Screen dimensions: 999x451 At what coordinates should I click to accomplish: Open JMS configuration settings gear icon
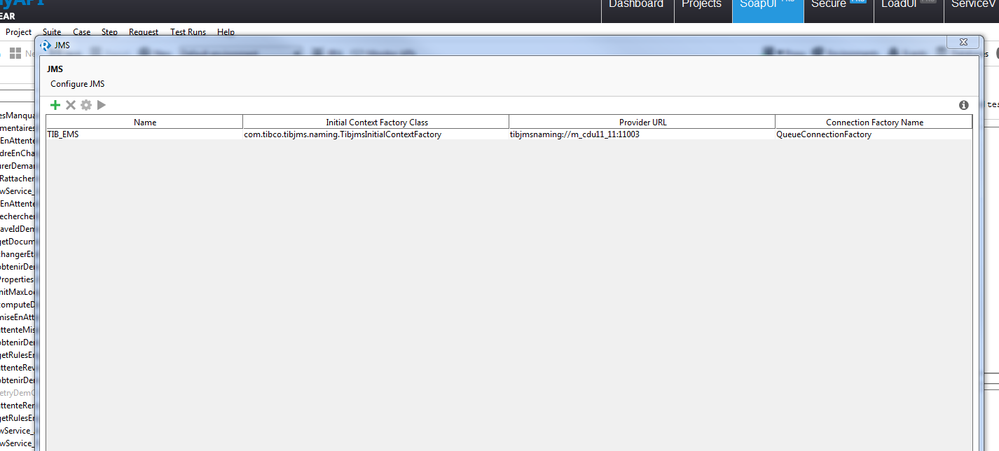(86, 105)
